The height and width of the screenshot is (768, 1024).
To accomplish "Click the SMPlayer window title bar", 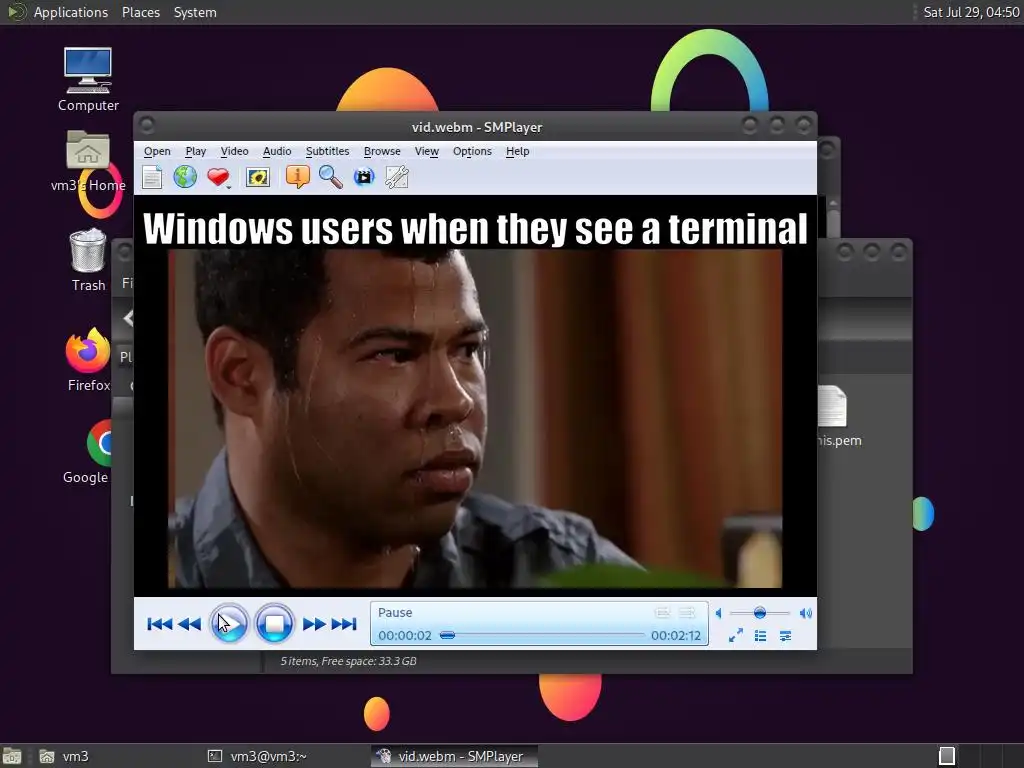I will pos(476,127).
